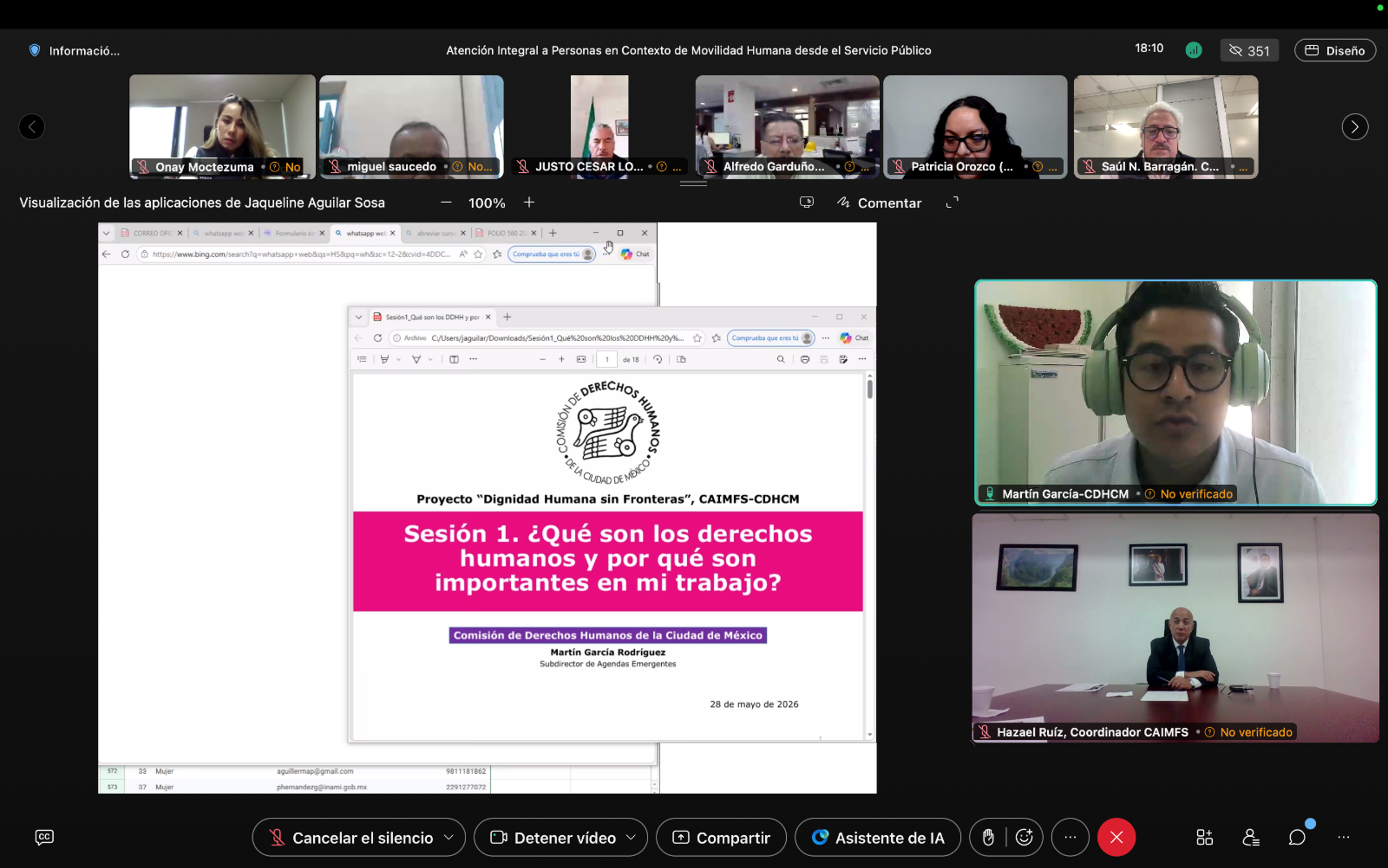Leave the meeting with red X button
The image size is (1388, 868).
[x=1116, y=837]
